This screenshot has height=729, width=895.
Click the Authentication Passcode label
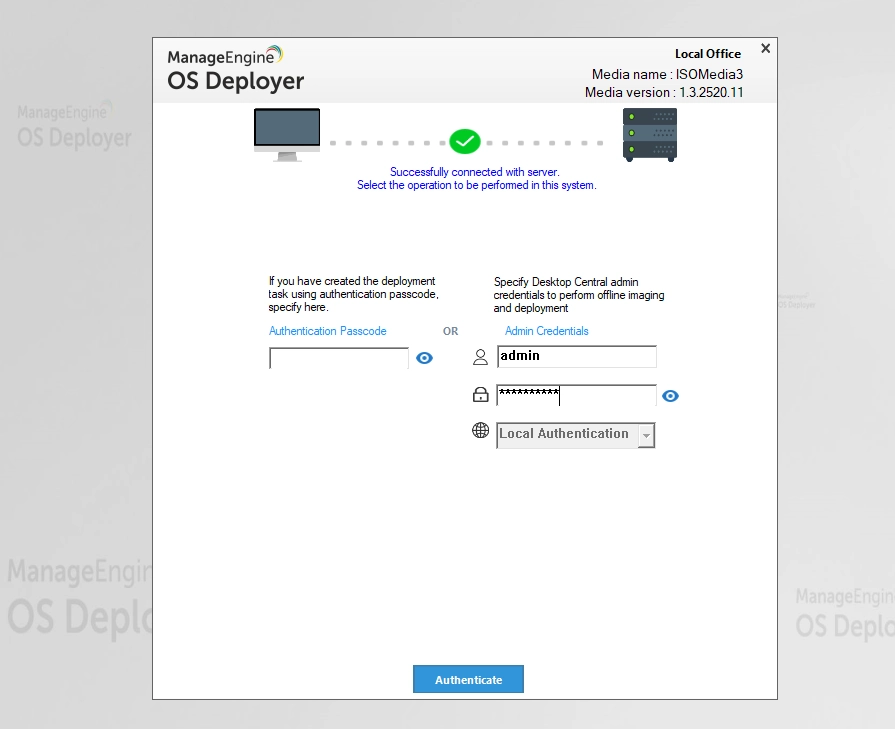(328, 331)
